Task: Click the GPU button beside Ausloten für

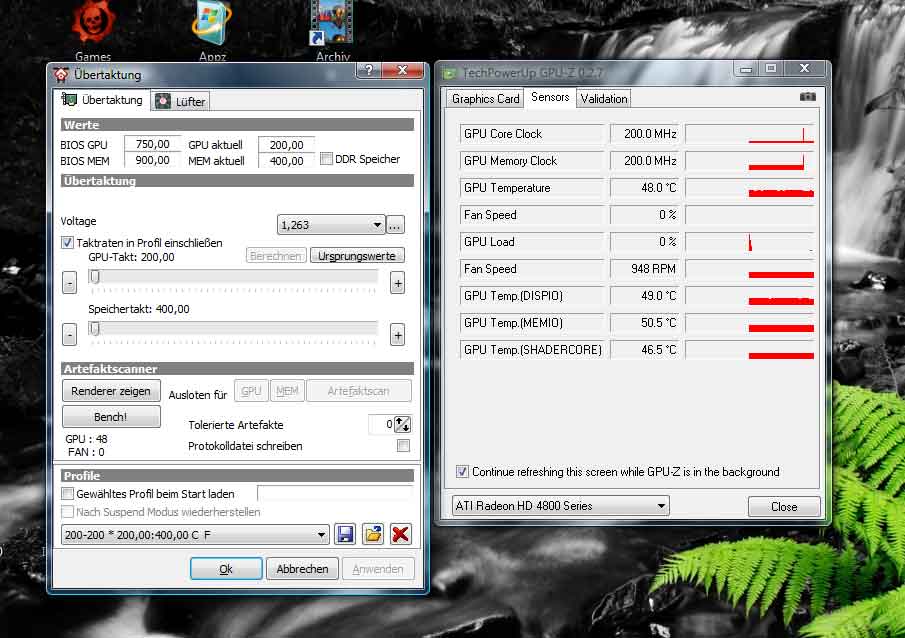Action: tap(251, 391)
